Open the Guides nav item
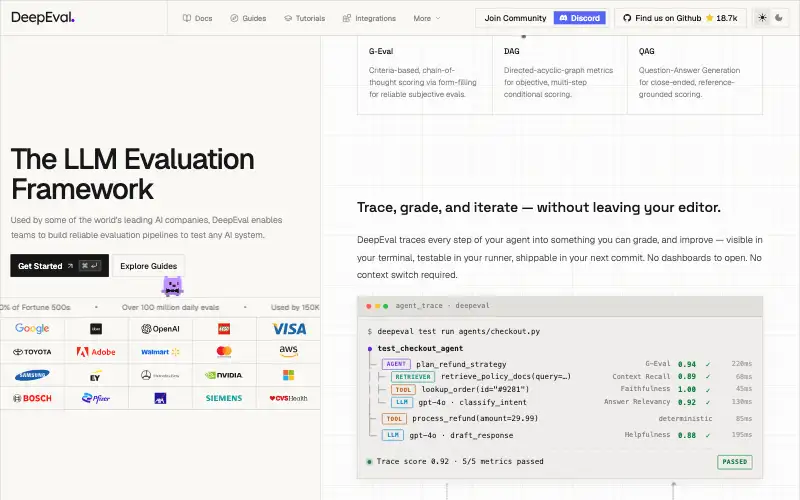800x500 pixels. point(248,18)
